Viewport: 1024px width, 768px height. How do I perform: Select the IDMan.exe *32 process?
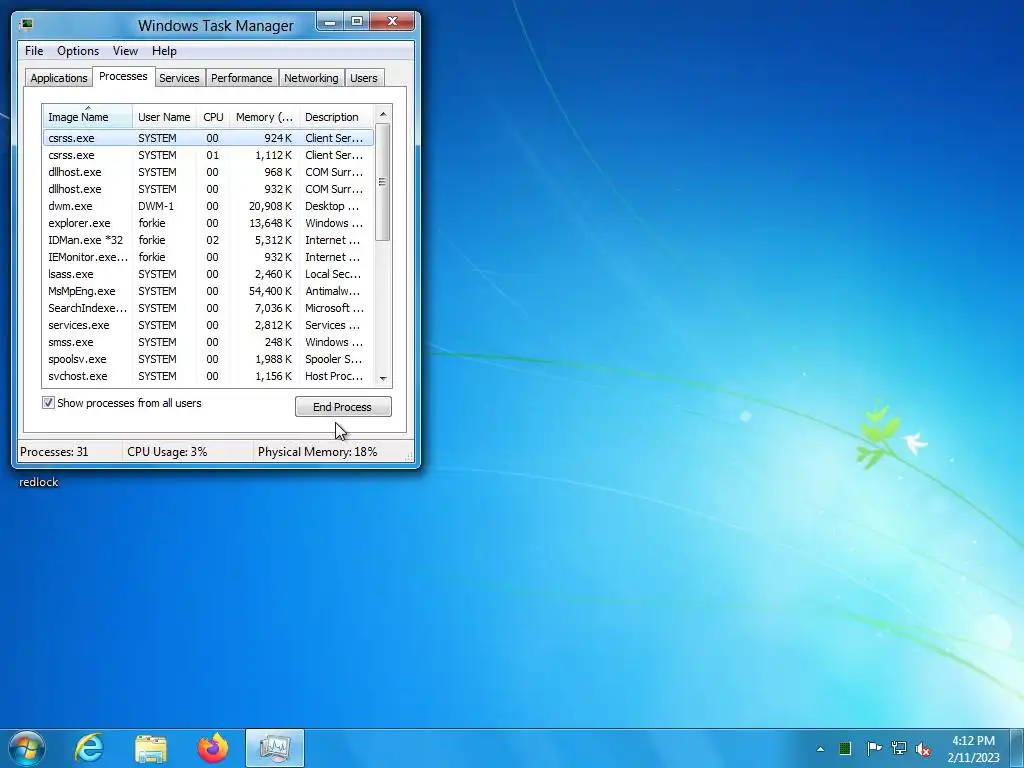pos(208,240)
